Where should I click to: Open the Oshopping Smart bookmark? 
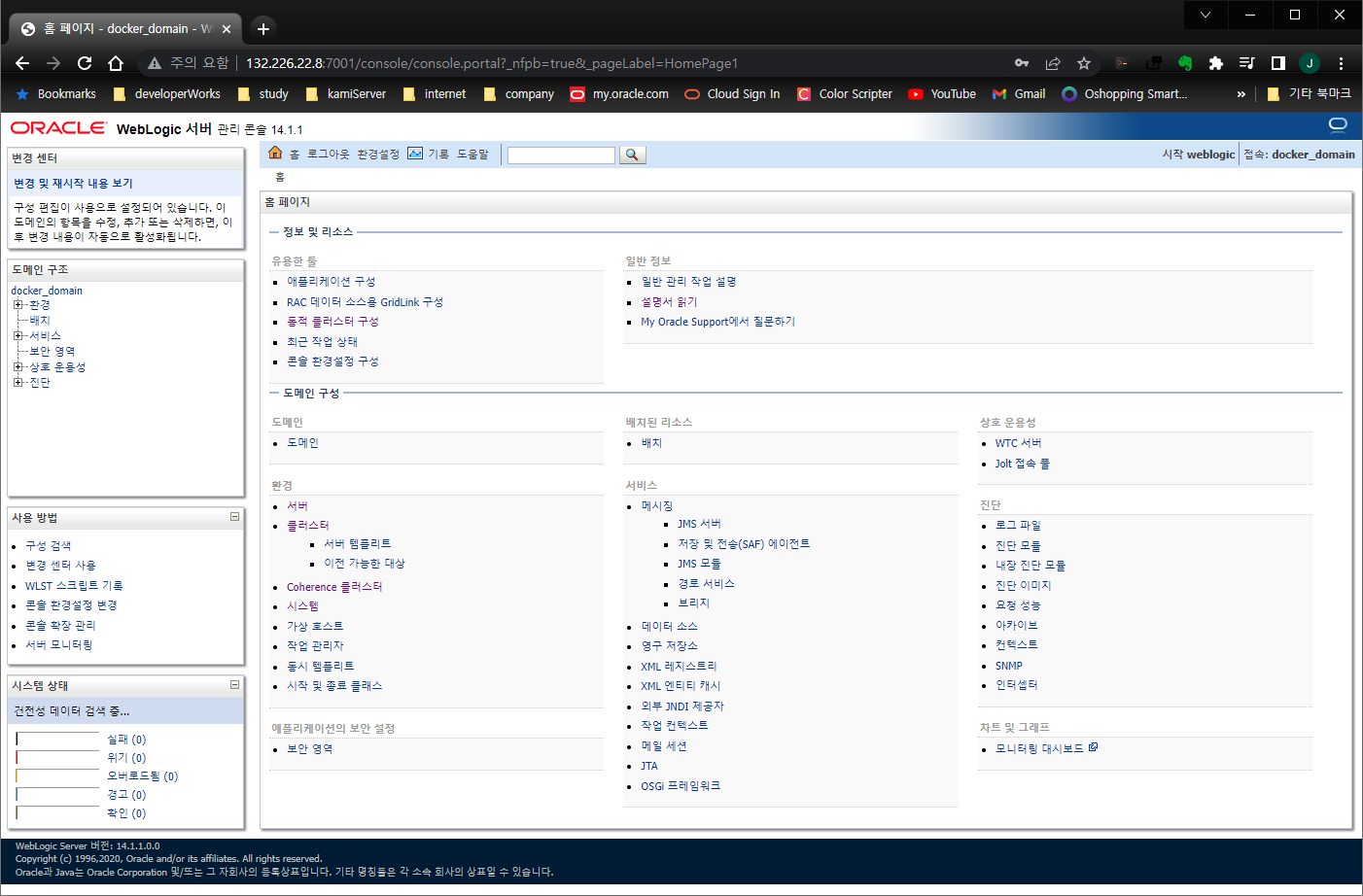click(1125, 94)
